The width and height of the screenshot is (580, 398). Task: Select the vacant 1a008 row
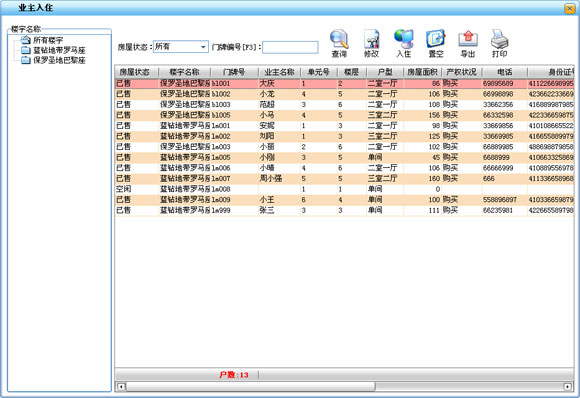coord(344,189)
